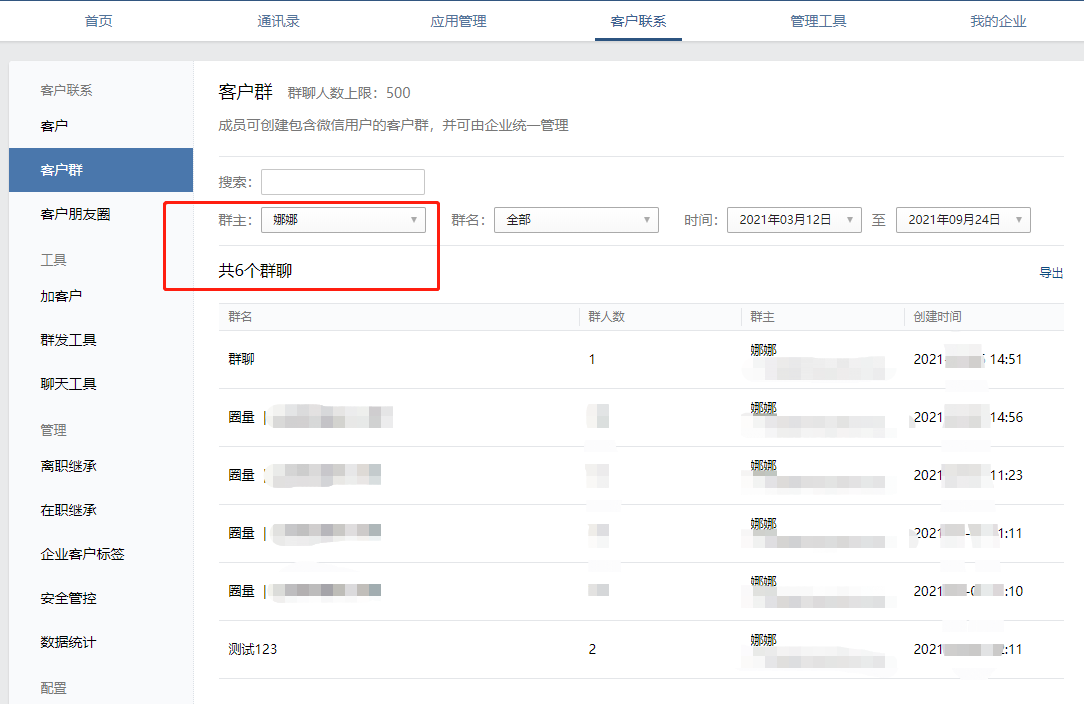Switch to the 首页 tab

[x=98, y=20]
